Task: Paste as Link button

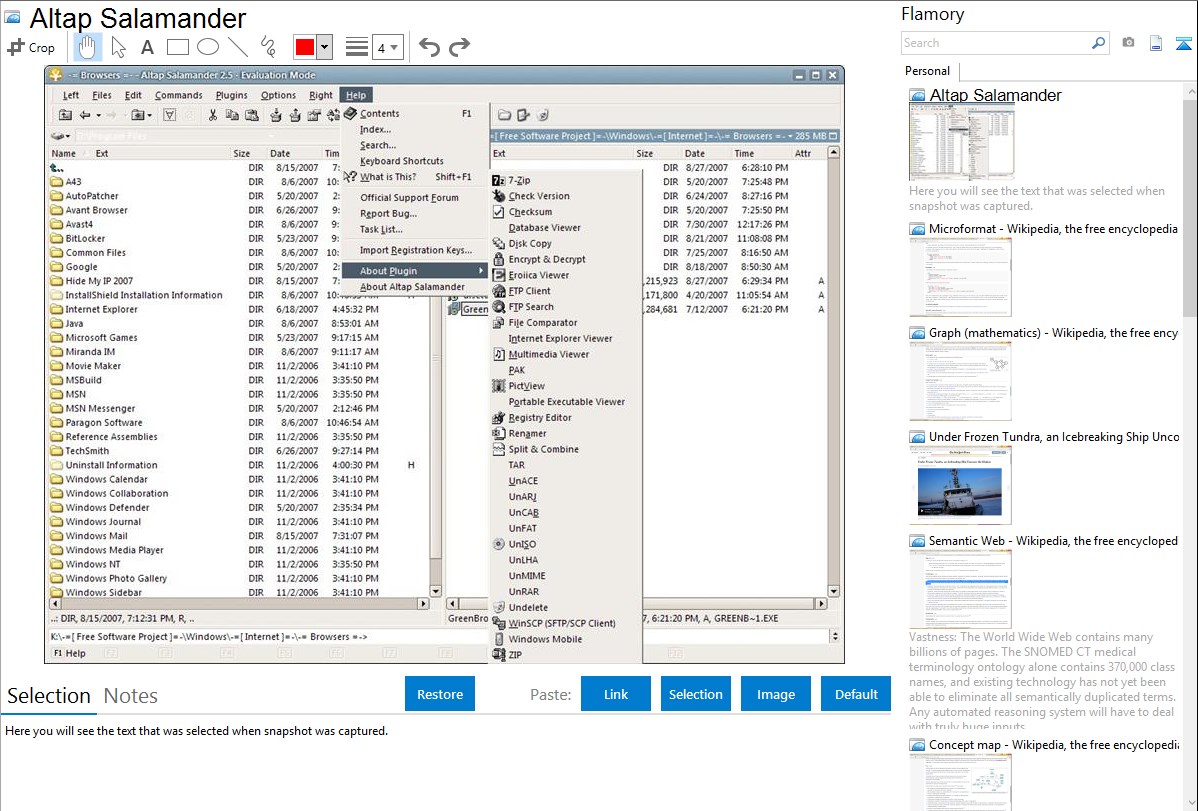Action: point(616,694)
